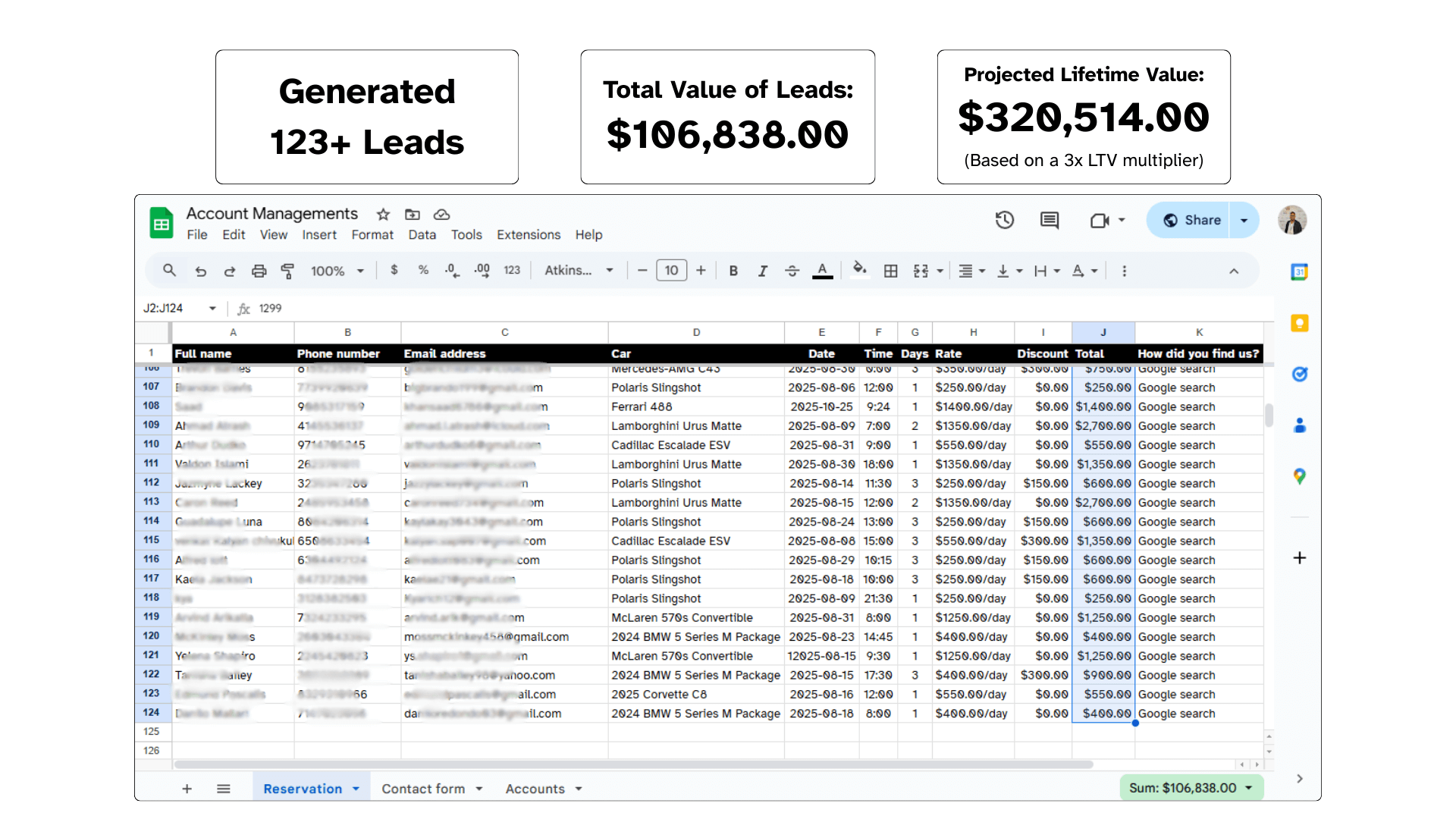The image size is (1456, 819).
Task: Toggle bold formatting
Action: coord(733,271)
